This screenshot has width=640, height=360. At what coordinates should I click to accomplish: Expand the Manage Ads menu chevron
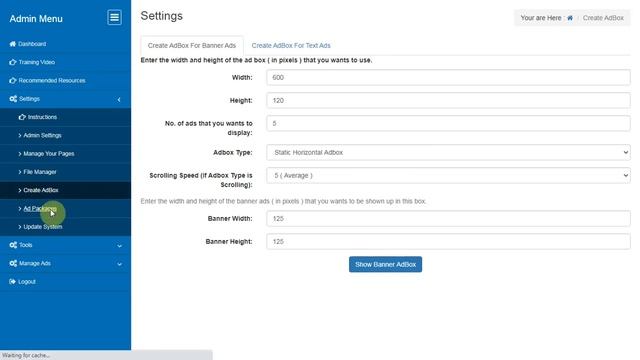119,264
